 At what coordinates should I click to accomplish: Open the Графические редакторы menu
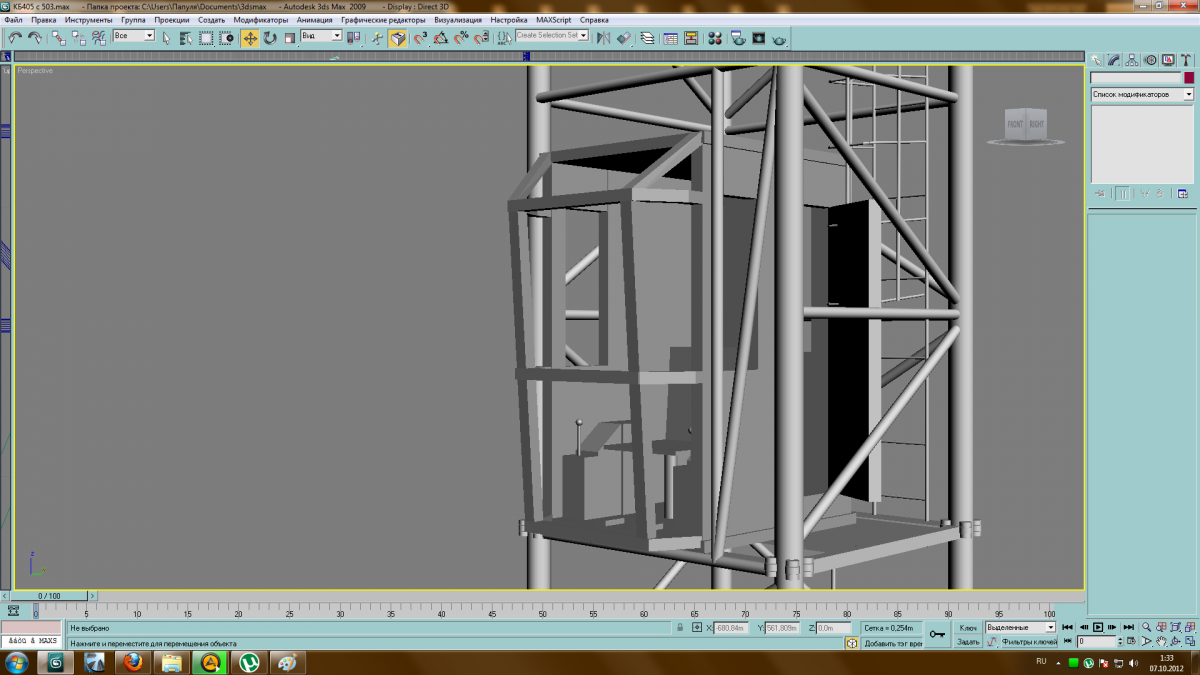[x=383, y=20]
